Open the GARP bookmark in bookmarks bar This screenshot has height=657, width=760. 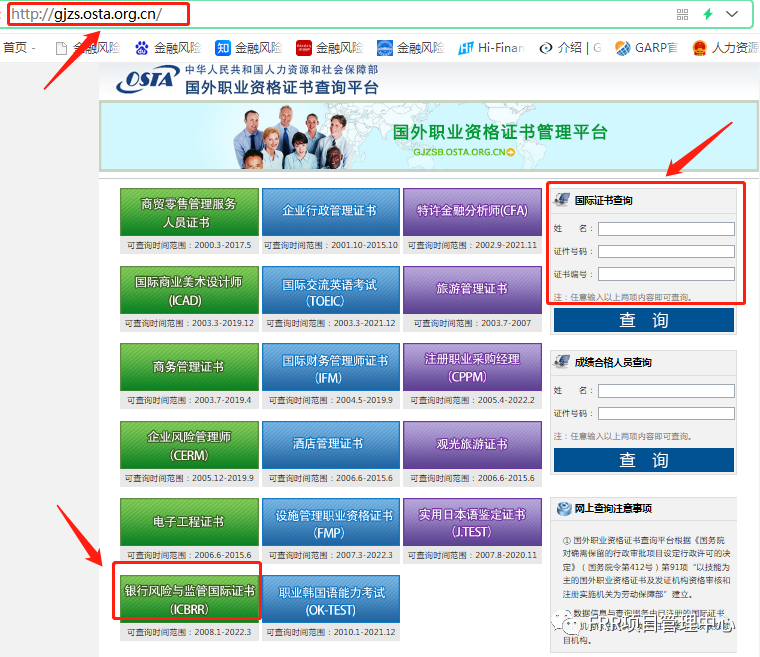click(x=645, y=47)
